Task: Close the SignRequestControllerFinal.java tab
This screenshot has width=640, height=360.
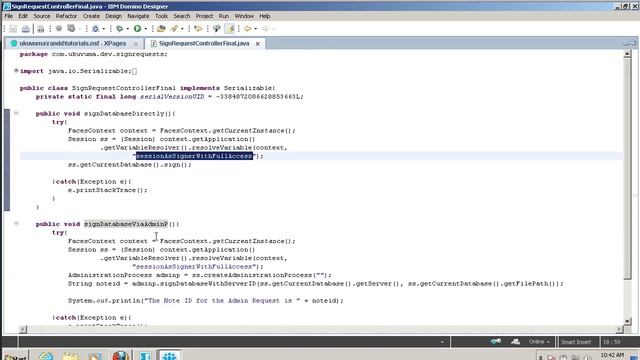Action: 258,43
